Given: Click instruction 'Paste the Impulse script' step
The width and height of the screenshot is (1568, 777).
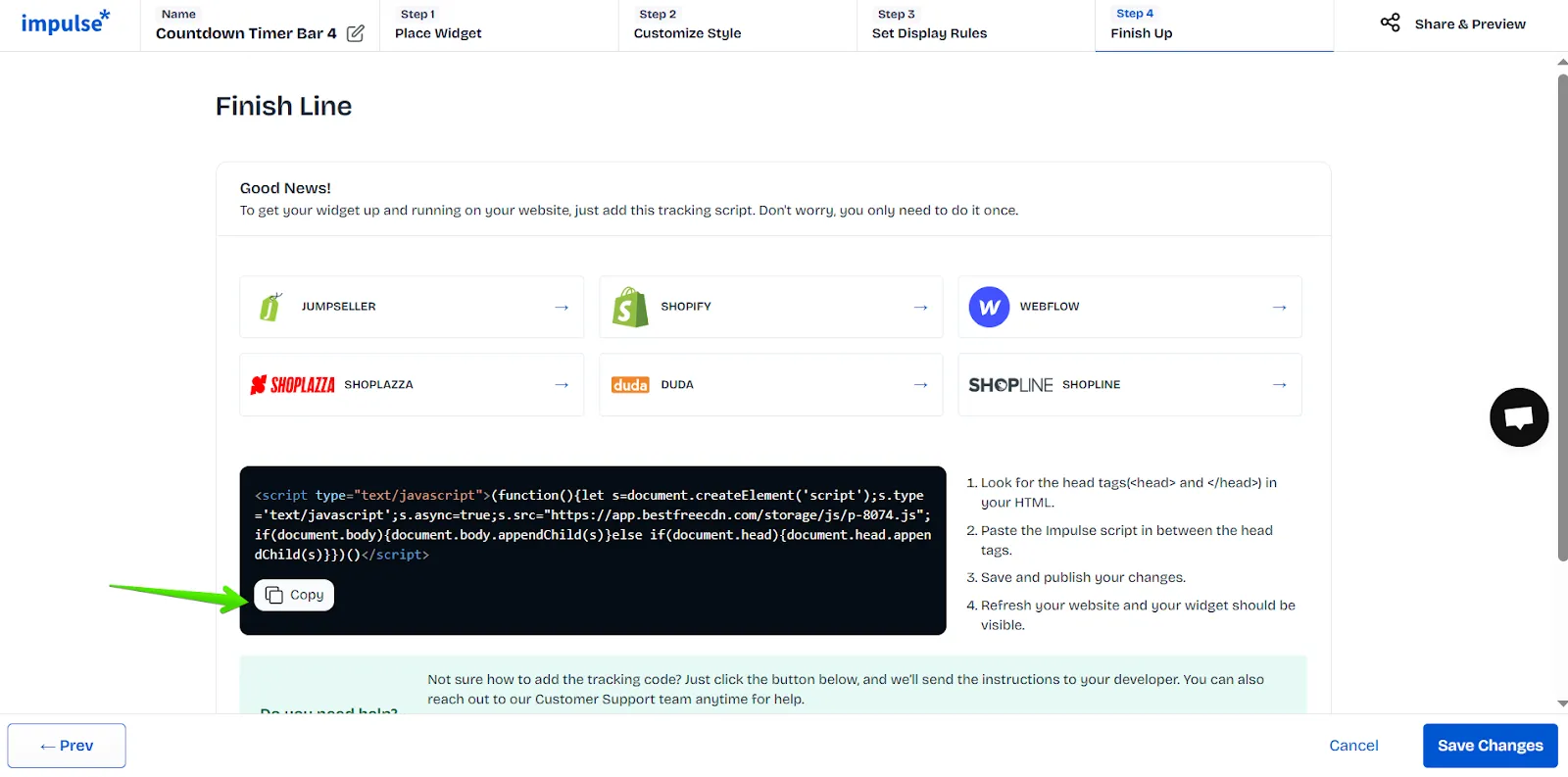Looking at the screenshot, I should (x=1127, y=540).
